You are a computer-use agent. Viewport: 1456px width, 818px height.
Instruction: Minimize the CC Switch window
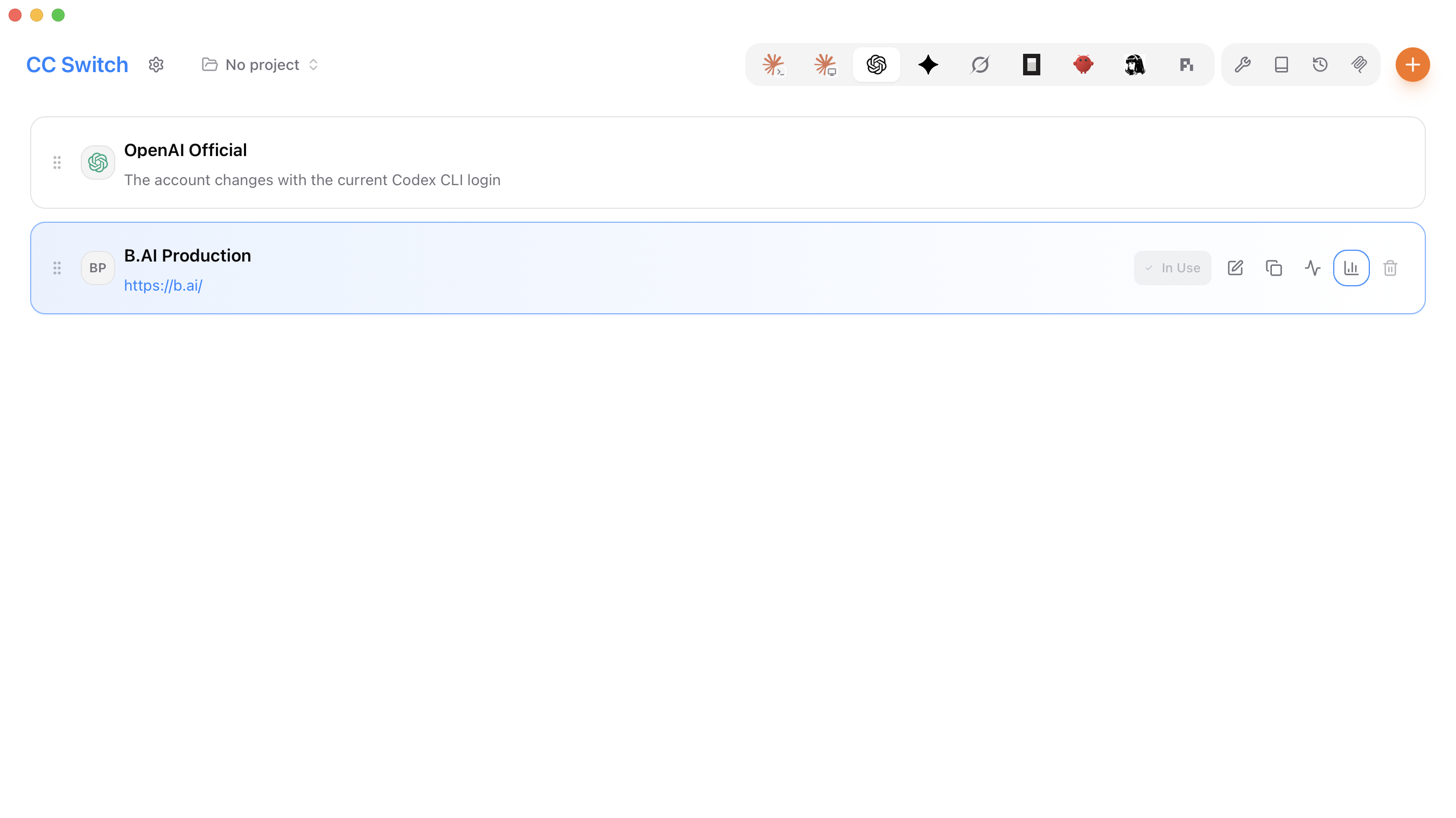point(37,15)
